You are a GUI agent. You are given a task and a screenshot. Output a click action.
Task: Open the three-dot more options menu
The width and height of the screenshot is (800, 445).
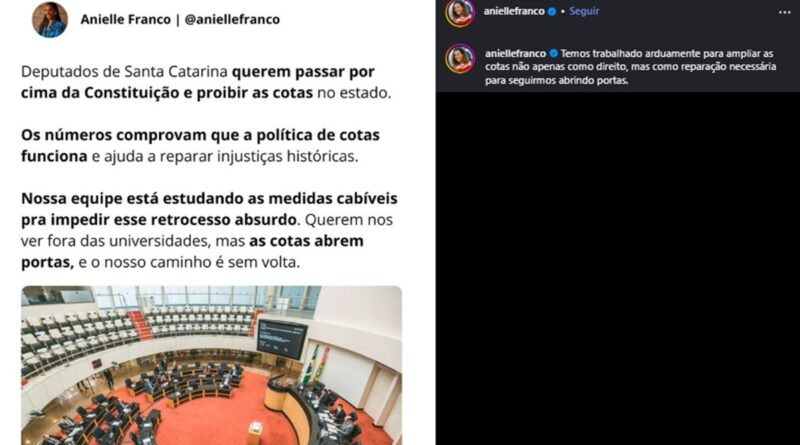point(784,12)
